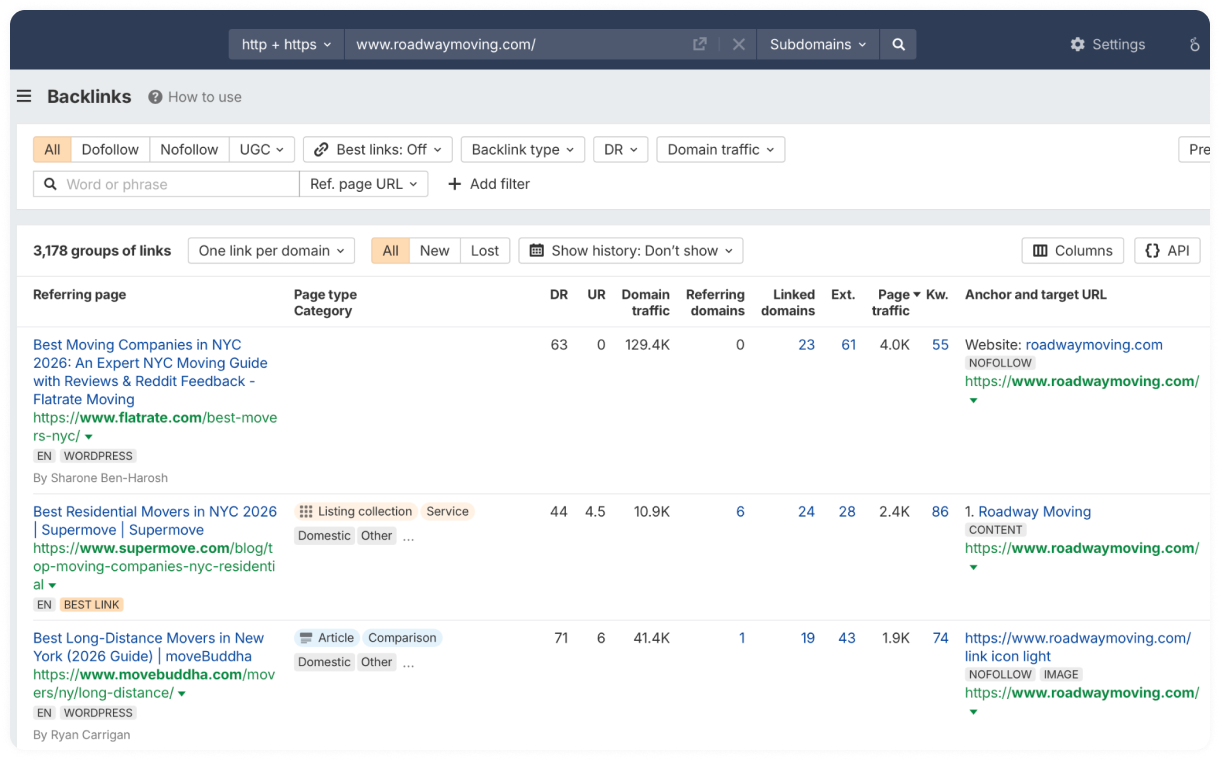Click the Listing collection page type tag

(356, 511)
